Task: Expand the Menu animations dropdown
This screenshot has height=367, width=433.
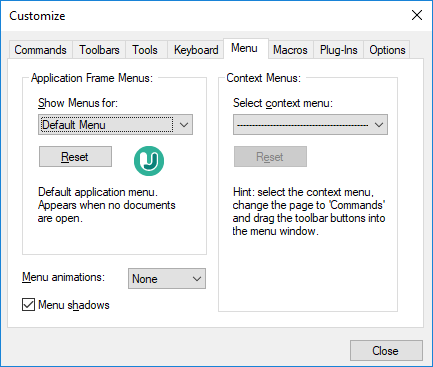Action: [x=167, y=279]
